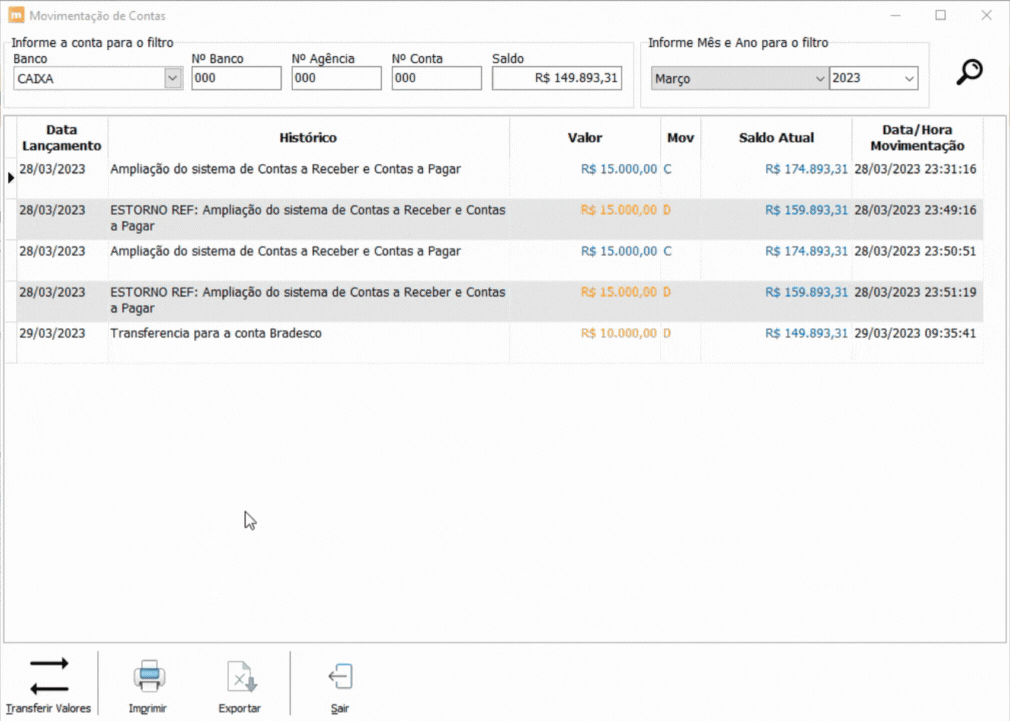Click the Saldo value field
This screenshot has height=721, width=1010.
(x=557, y=78)
